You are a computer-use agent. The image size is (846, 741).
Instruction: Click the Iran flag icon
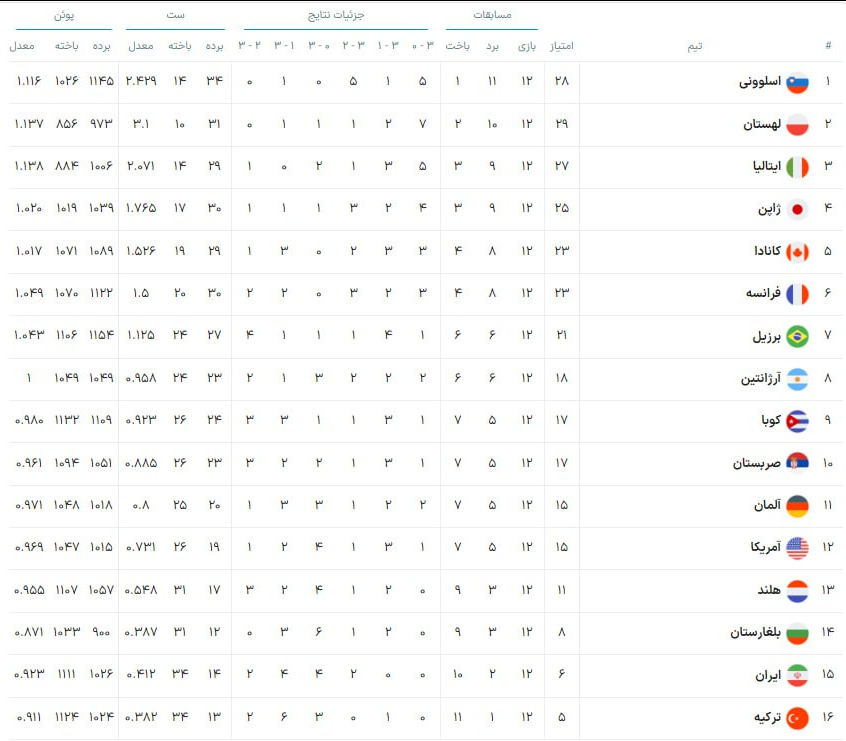pos(797,675)
